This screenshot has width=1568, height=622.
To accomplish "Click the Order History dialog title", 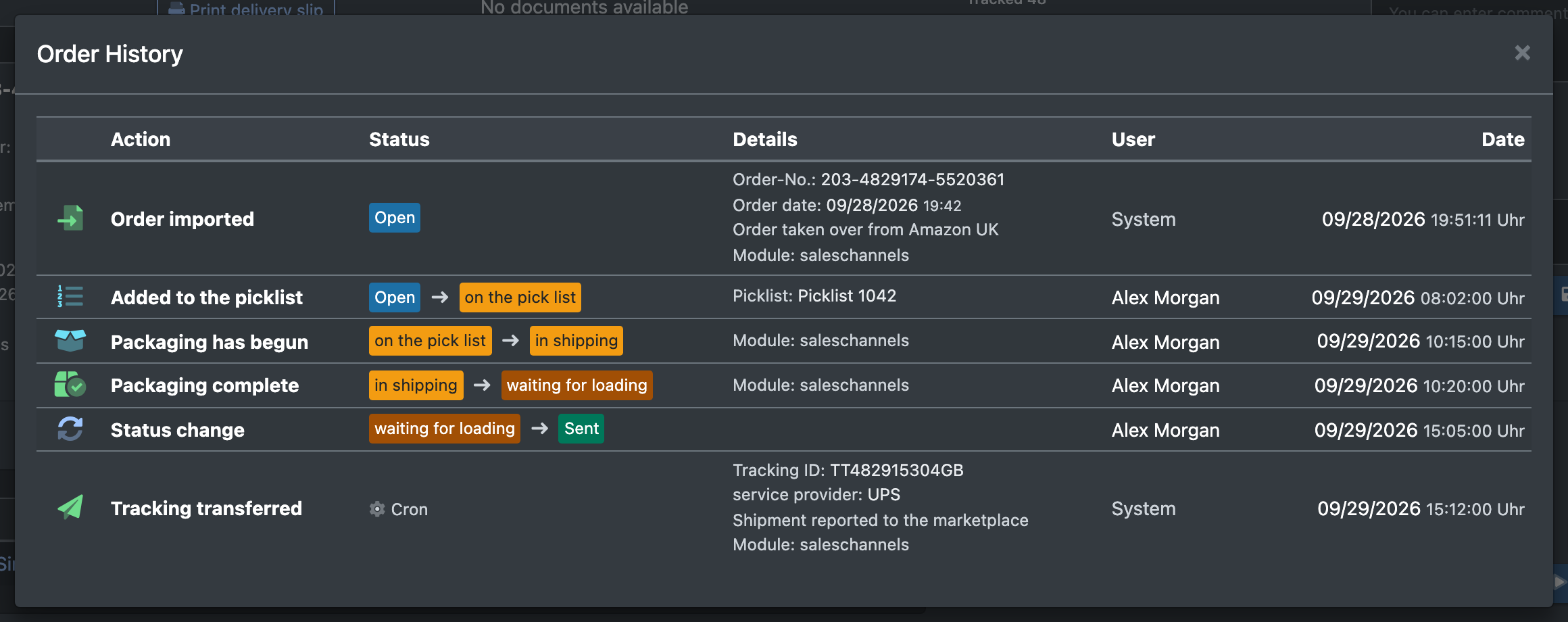I will pyautogui.click(x=109, y=54).
